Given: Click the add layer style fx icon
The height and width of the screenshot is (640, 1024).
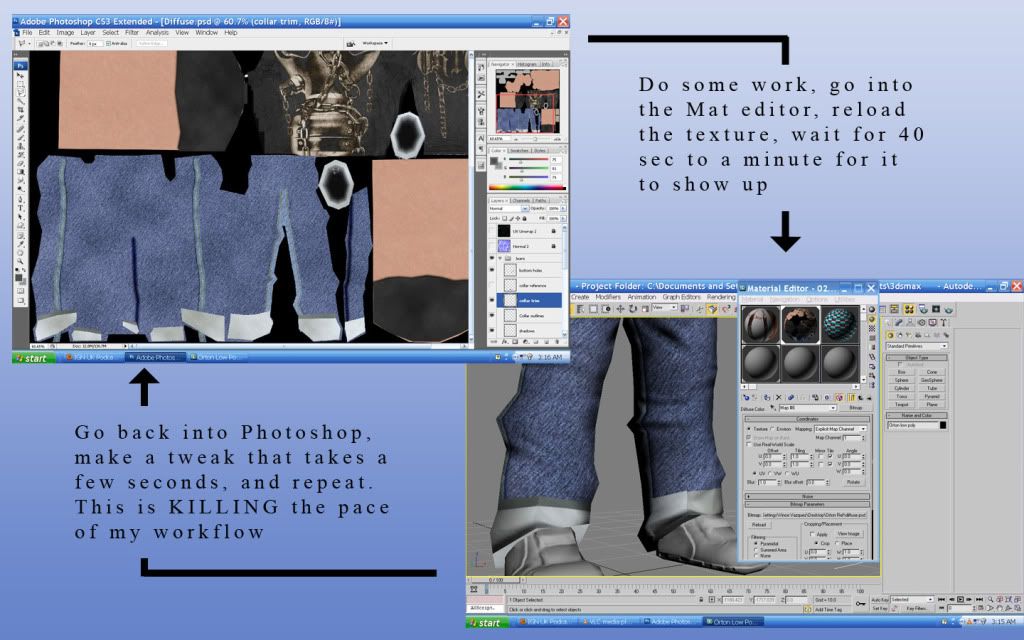Looking at the screenshot, I should (x=505, y=342).
